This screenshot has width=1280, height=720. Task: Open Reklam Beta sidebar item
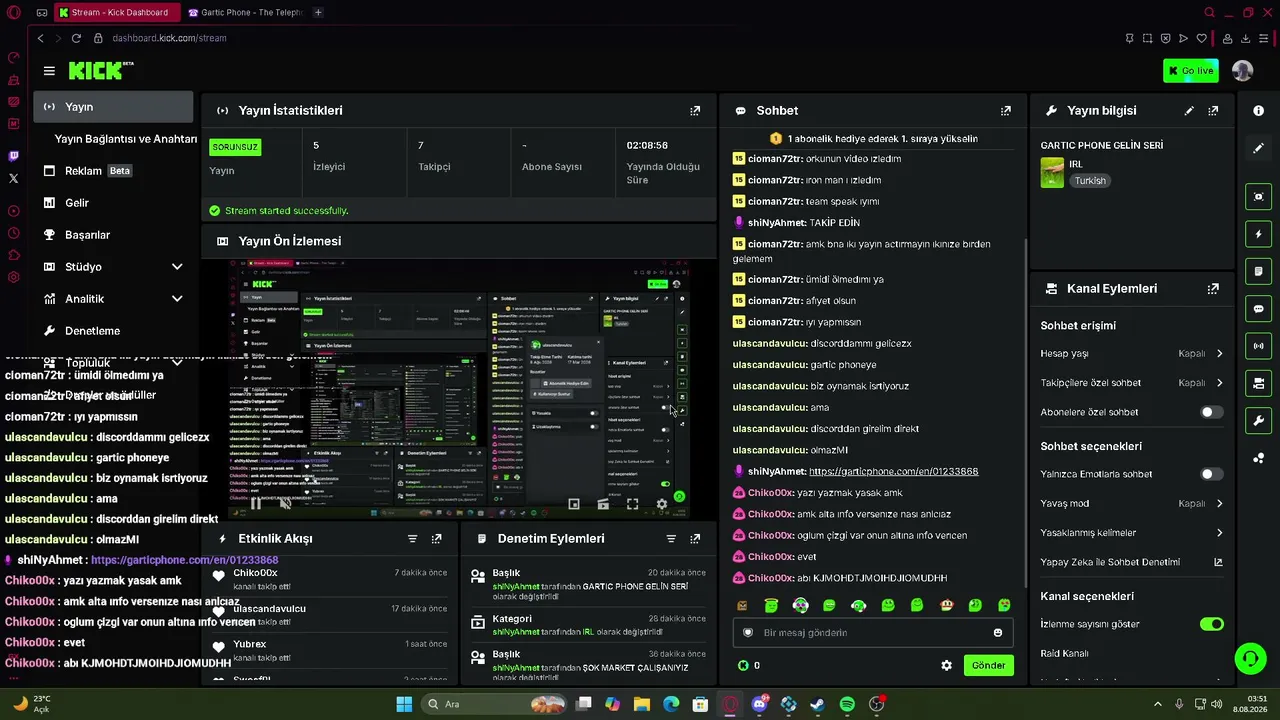113,171
